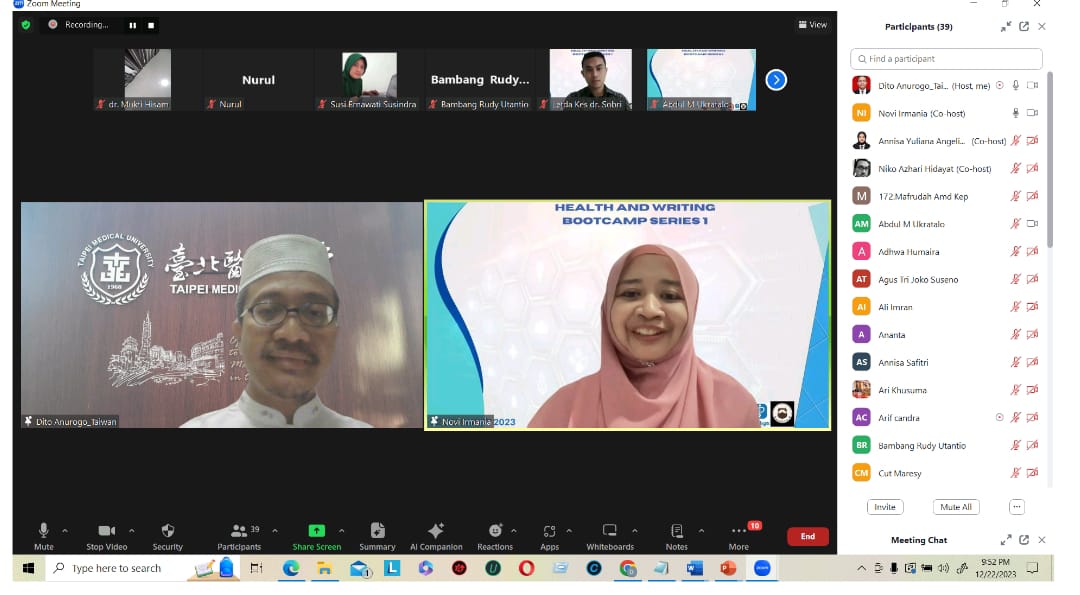Pause the meeting recording
Screen dimensions: 1080x595
pos(132,25)
